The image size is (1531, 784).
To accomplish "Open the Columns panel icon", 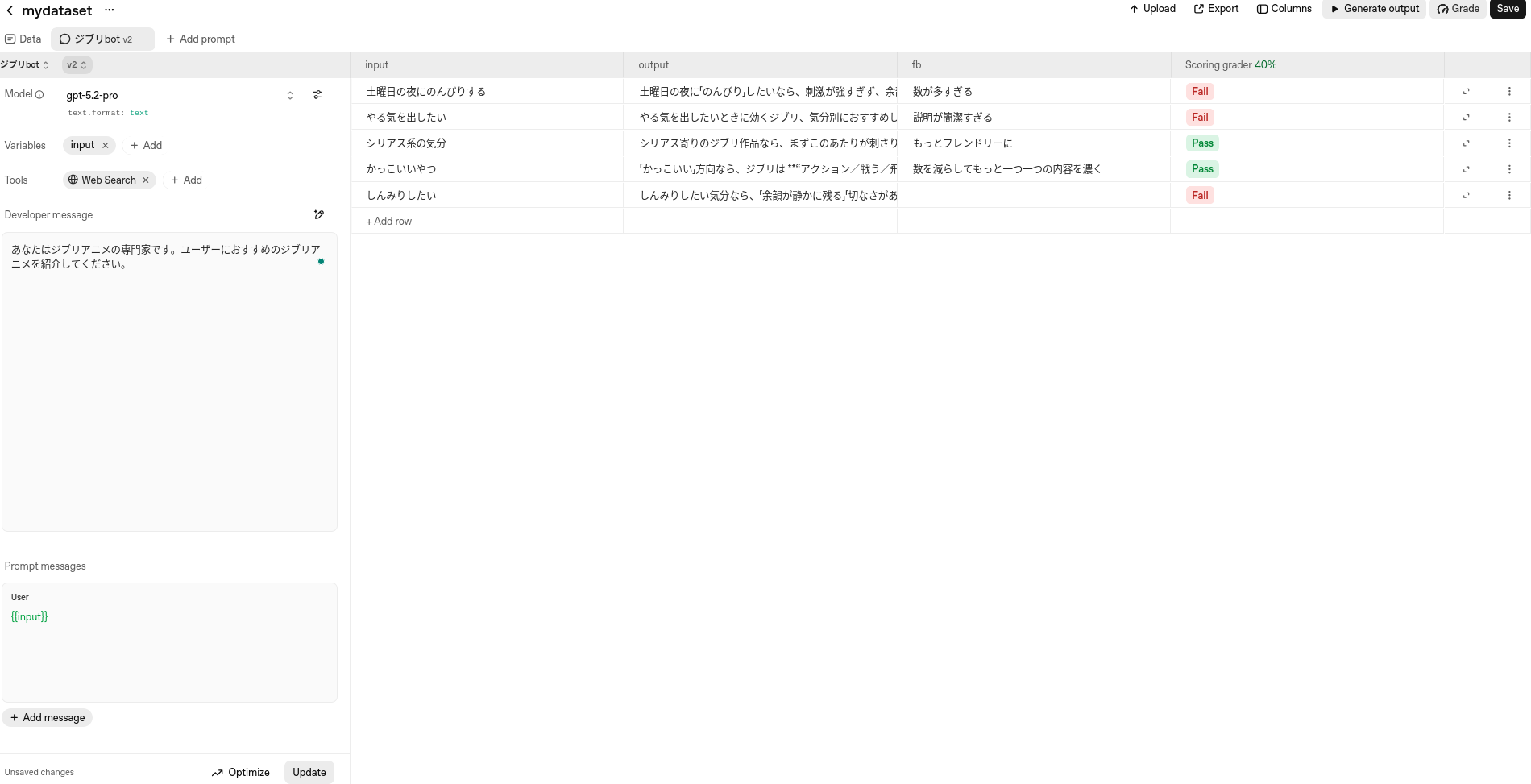I will pos(1262,9).
